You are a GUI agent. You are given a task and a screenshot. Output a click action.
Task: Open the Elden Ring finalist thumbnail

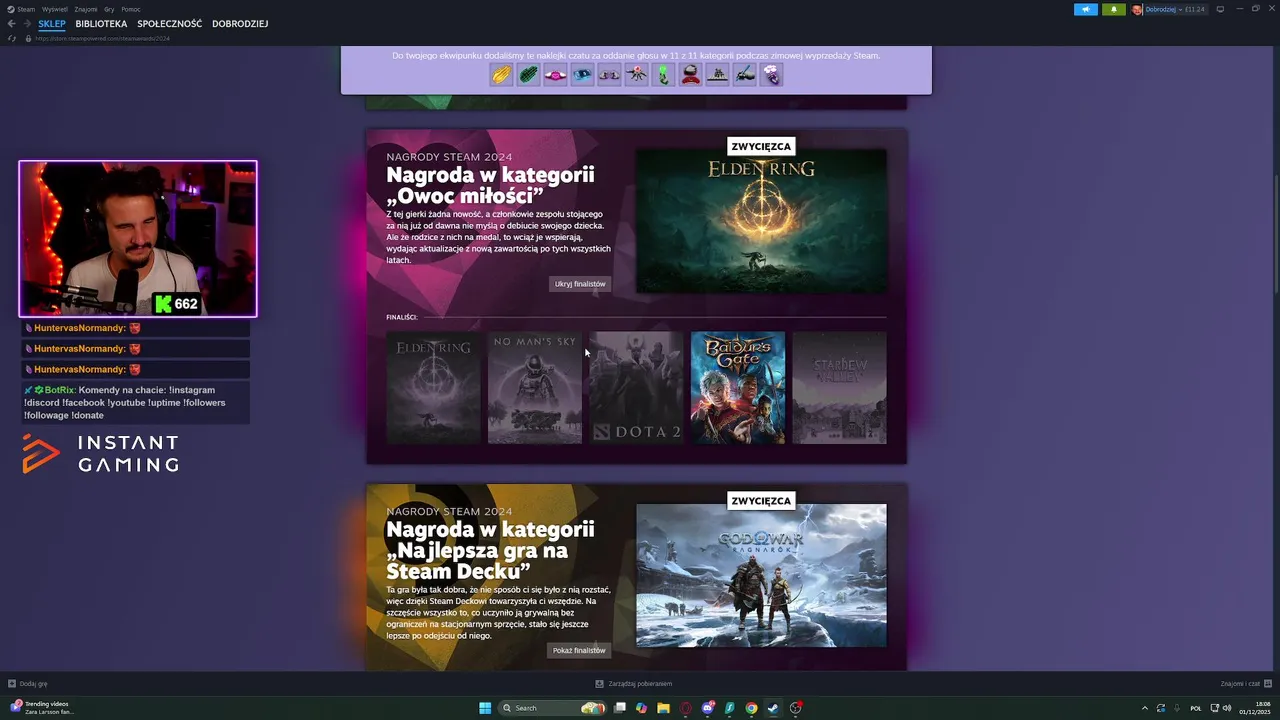pos(433,388)
